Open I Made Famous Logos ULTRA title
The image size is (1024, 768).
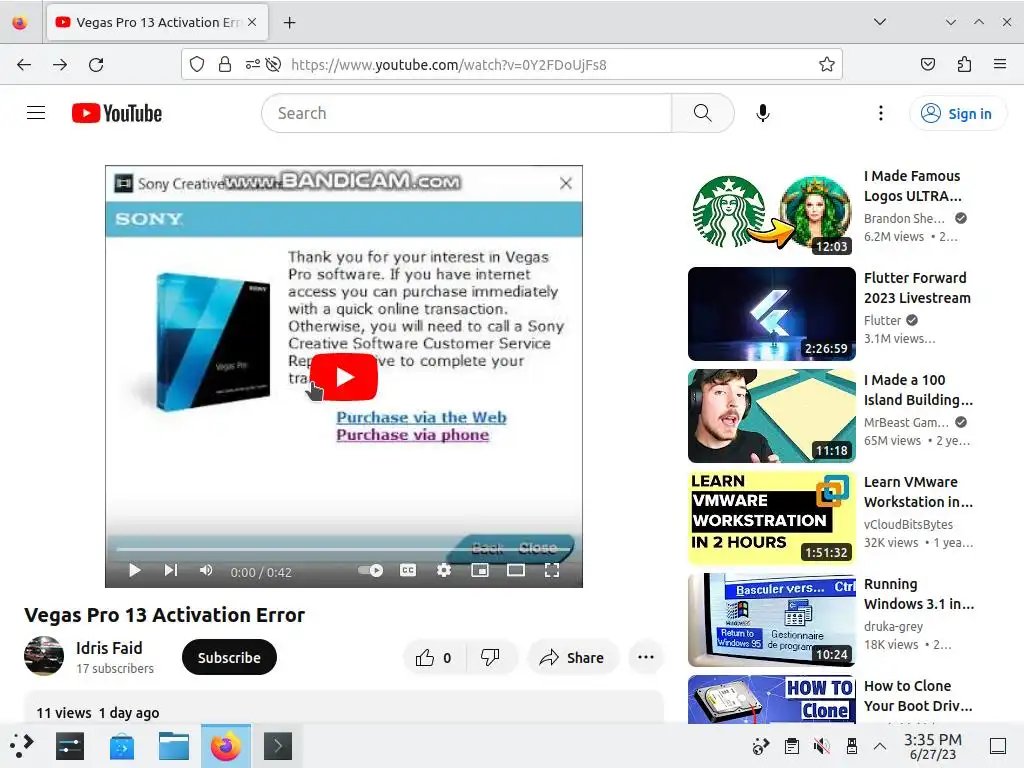coord(912,186)
